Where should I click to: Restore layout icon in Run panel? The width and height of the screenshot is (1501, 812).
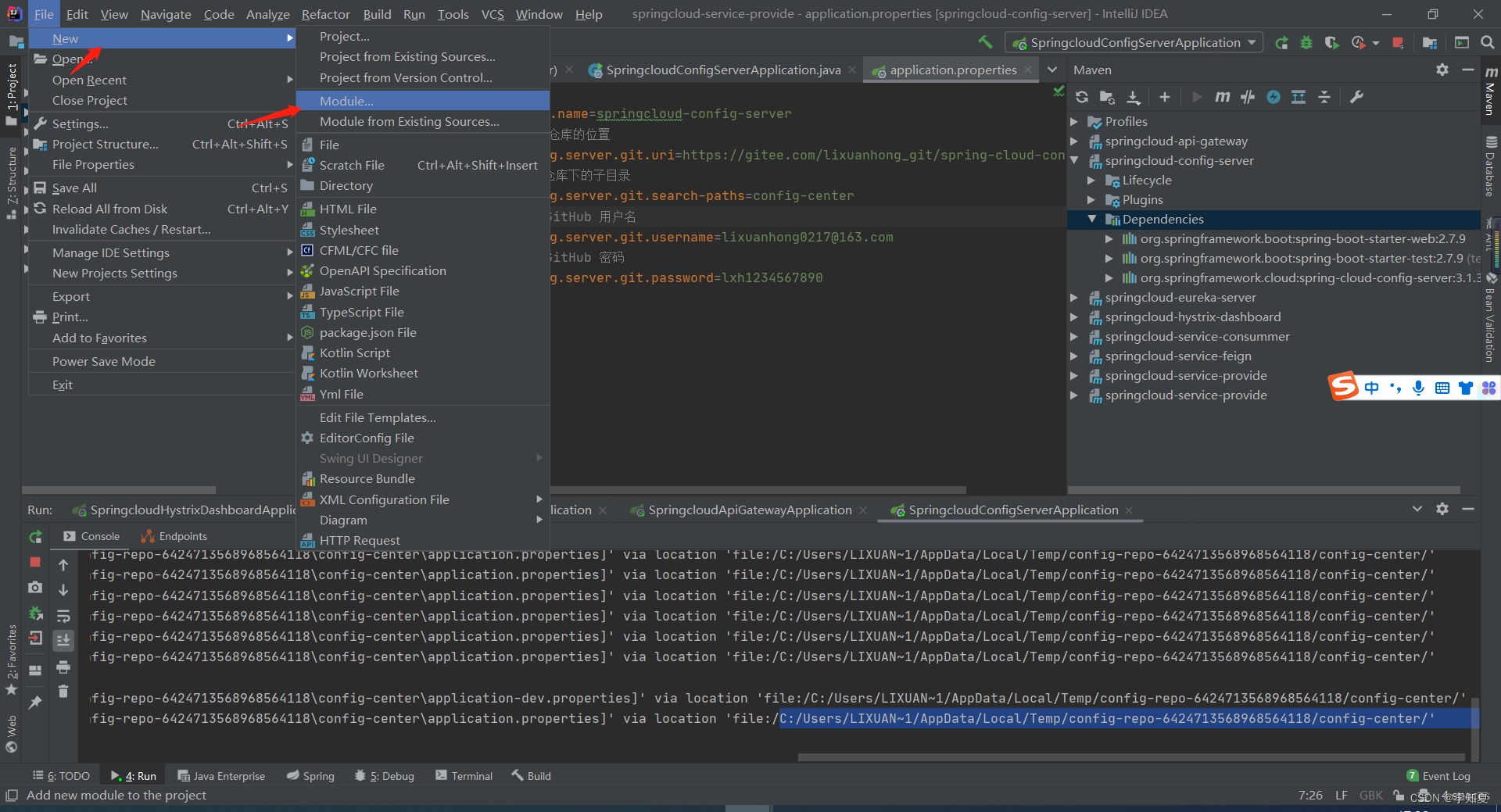pos(35,670)
